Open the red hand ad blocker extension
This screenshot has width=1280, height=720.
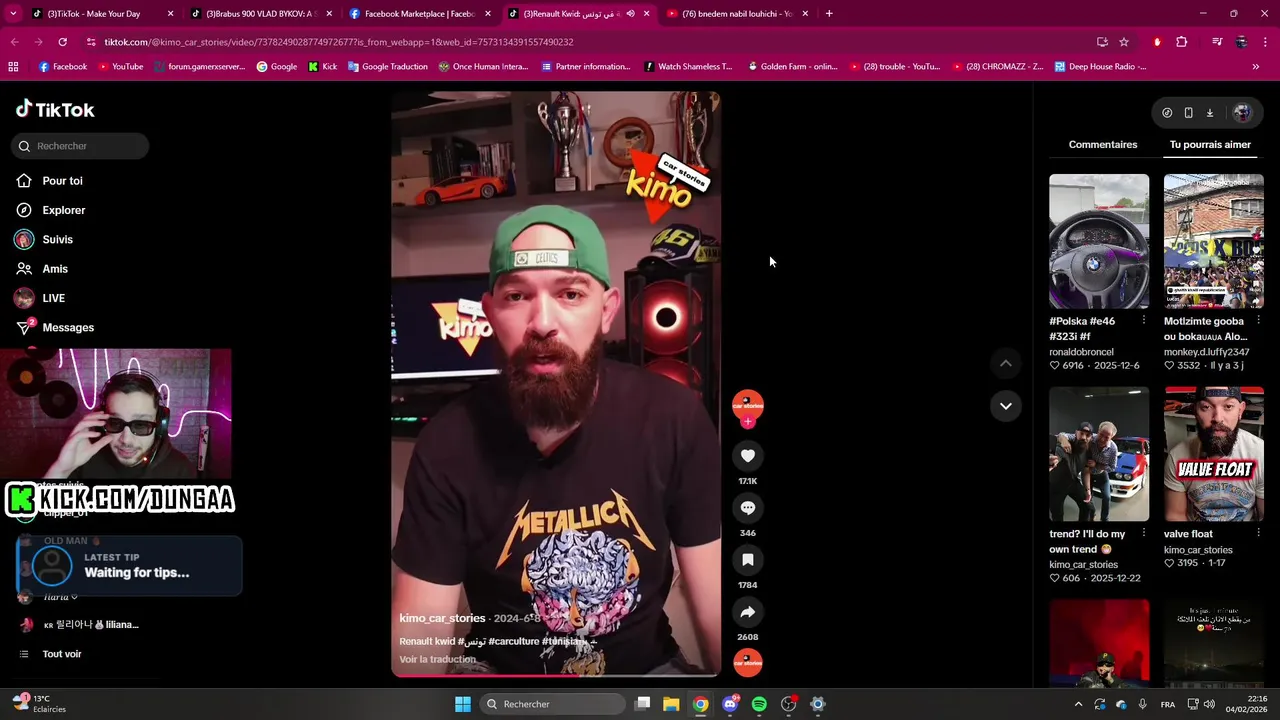click(1157, 42)
